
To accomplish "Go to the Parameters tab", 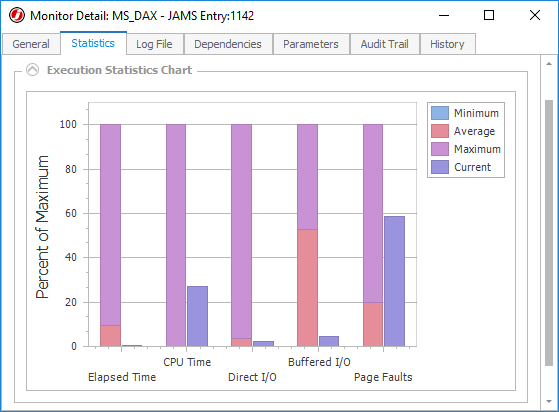I will point(311,44).
